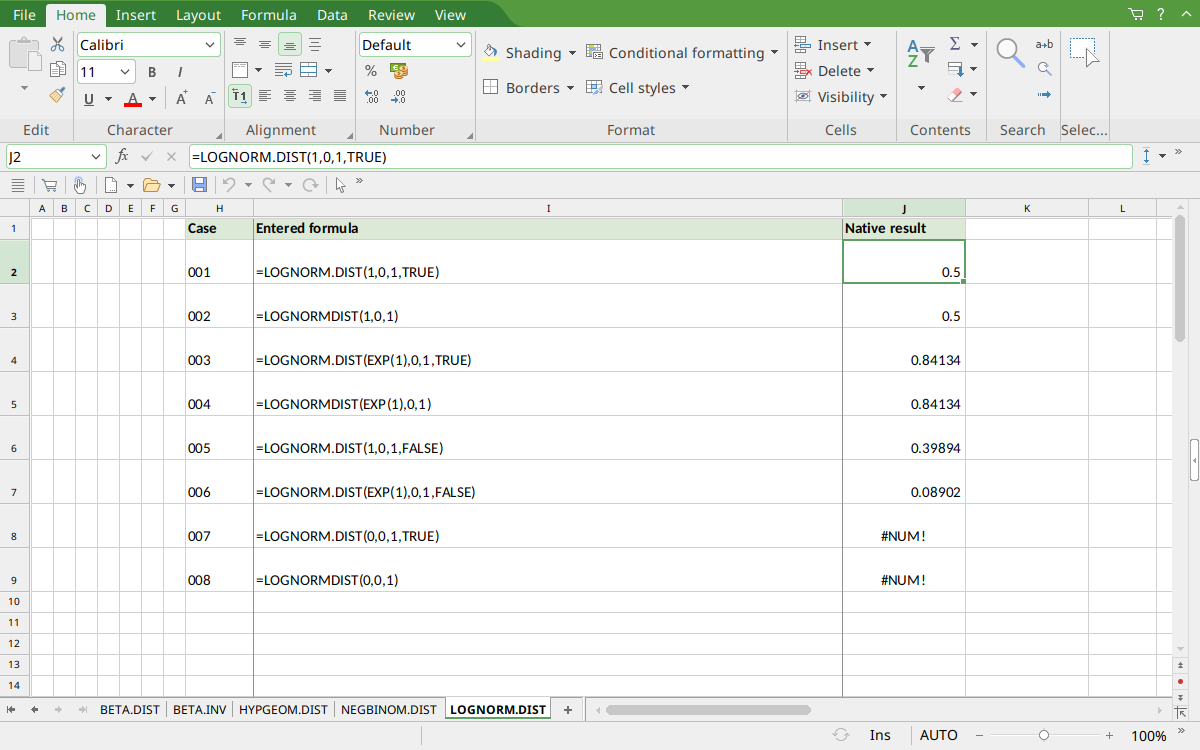1200x750 pixels.
Task: Toggle bottom vertical alignment
Action: 290,44
